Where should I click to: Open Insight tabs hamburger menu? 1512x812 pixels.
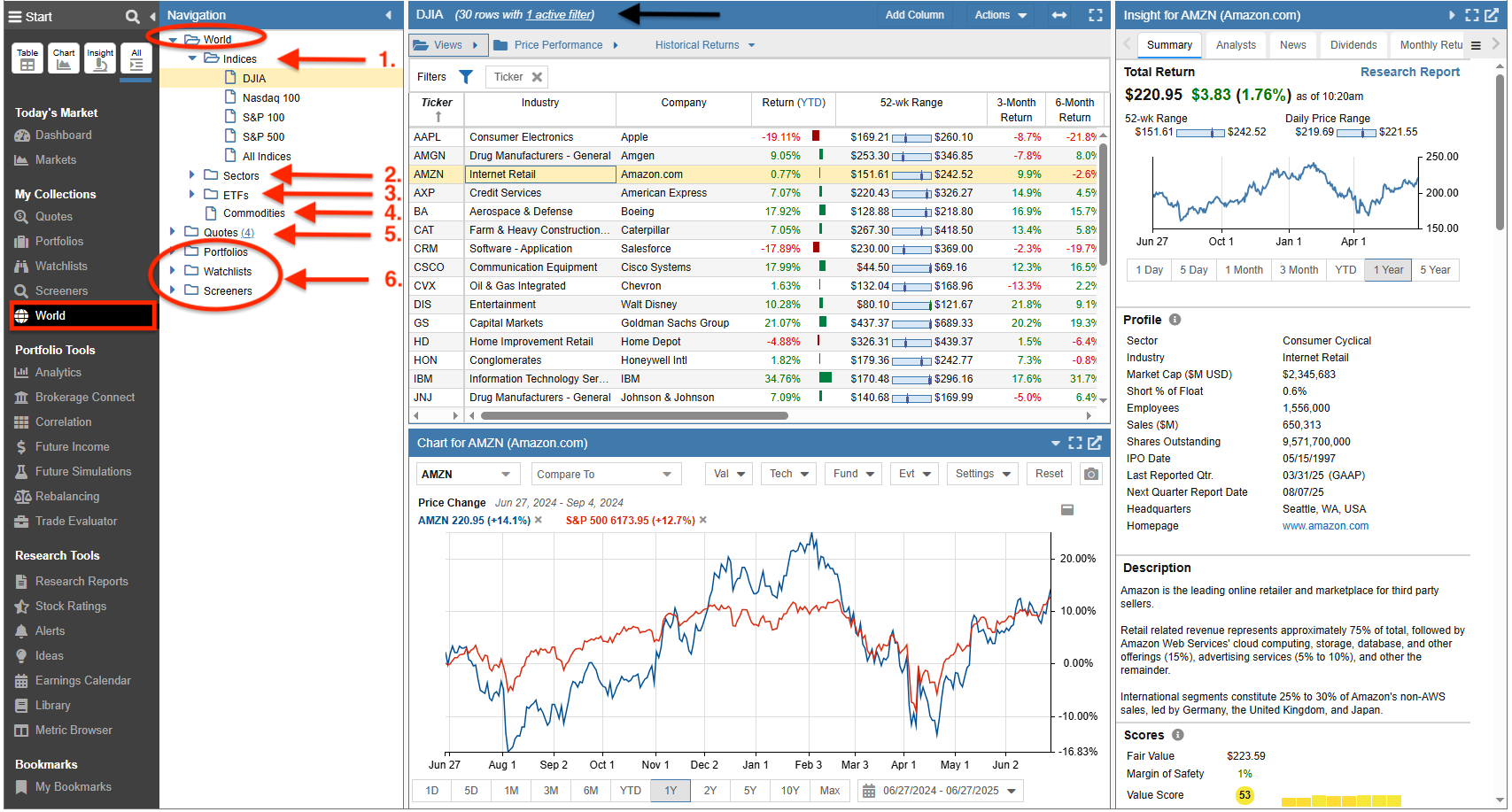tap(1476, 45)
